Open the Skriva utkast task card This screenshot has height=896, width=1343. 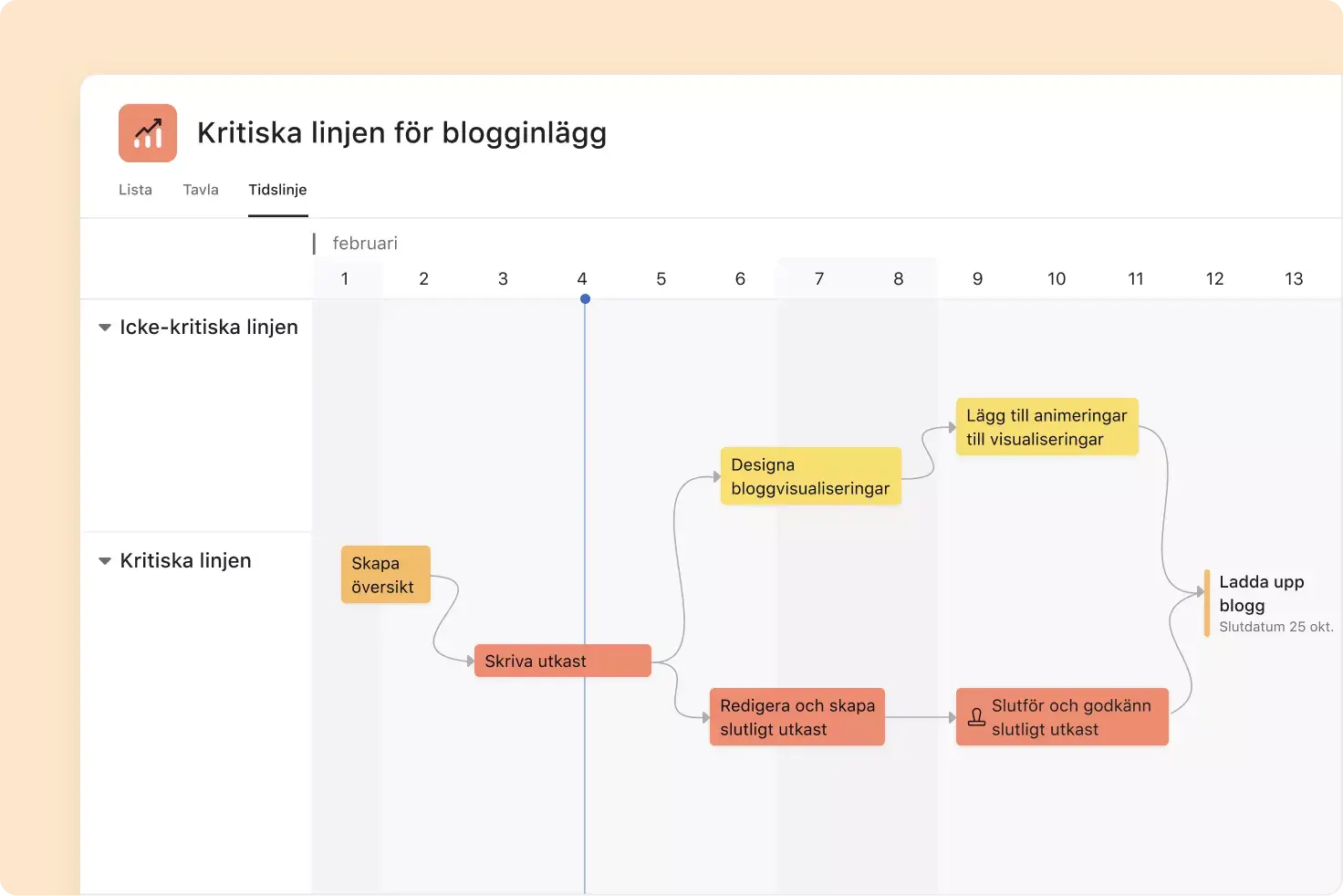[x=562, y=661]
